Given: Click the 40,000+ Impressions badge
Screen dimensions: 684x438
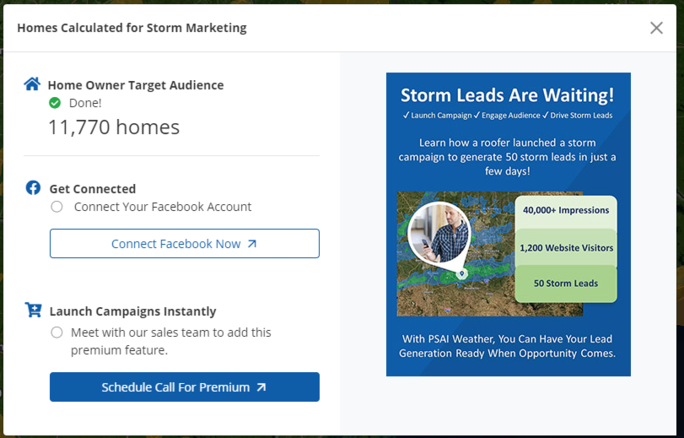Looking at the screenshot, I should click(x=566, y=212).
